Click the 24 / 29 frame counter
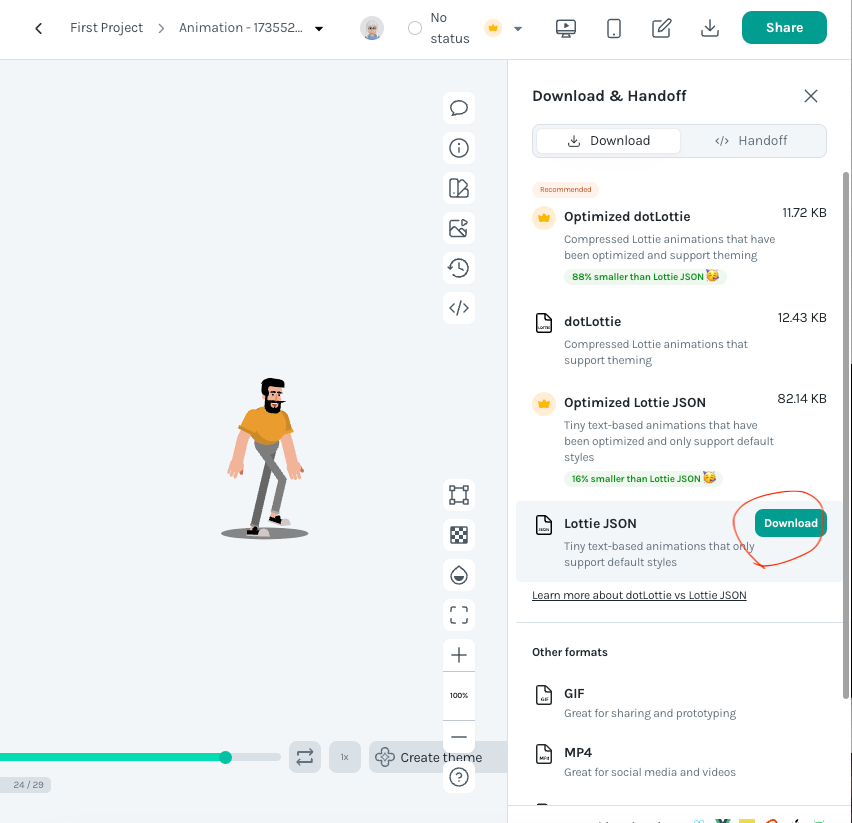Image resolution: width=852 pixels, height=823 pixels. point(28,785)
